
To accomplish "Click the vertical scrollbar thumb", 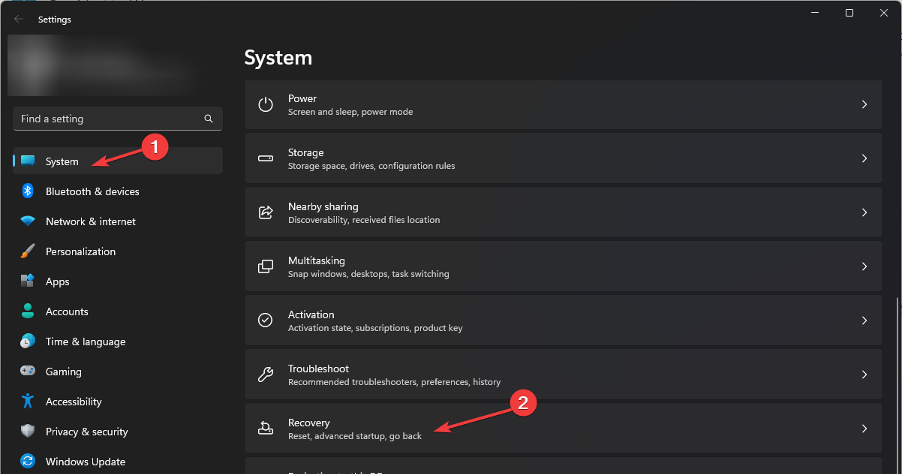I will click(897, 385).
